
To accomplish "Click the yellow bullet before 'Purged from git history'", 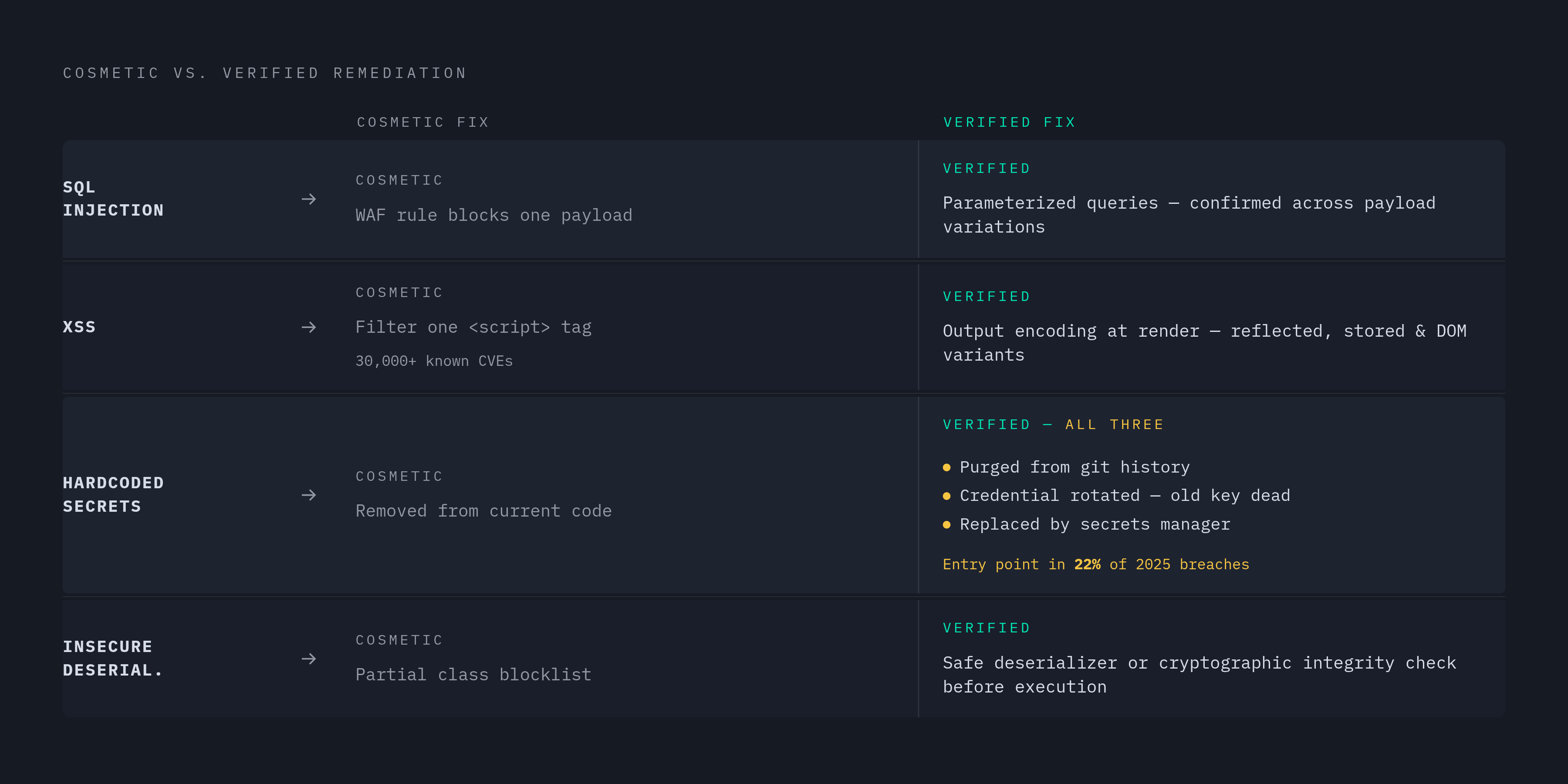I will tap(946, 467).
